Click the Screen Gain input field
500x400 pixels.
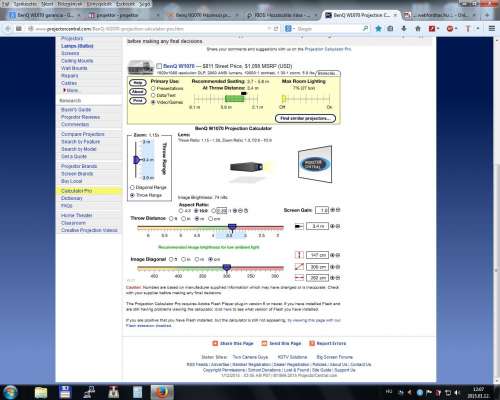pos(322,210)
